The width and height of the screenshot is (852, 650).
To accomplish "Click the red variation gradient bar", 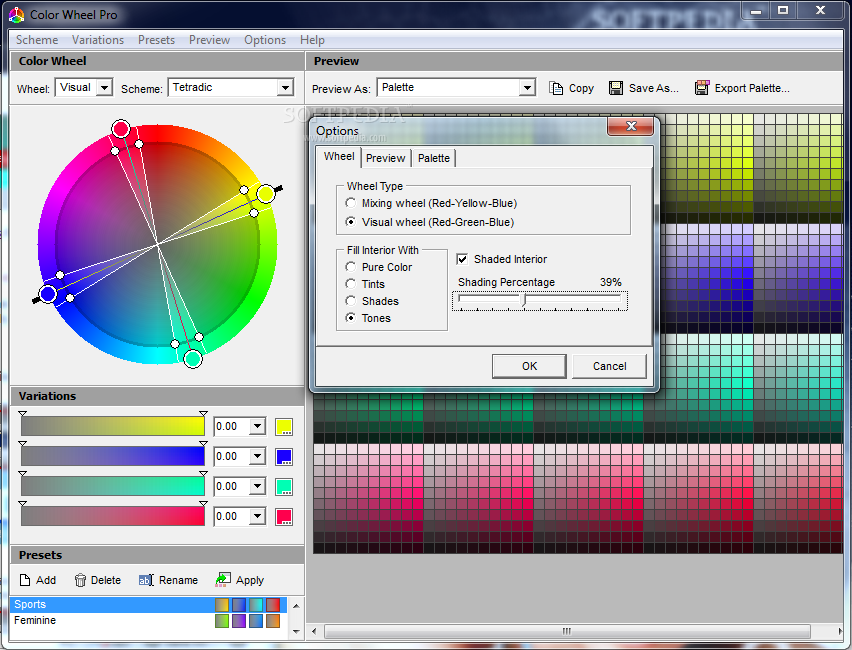I will (113, 516).
